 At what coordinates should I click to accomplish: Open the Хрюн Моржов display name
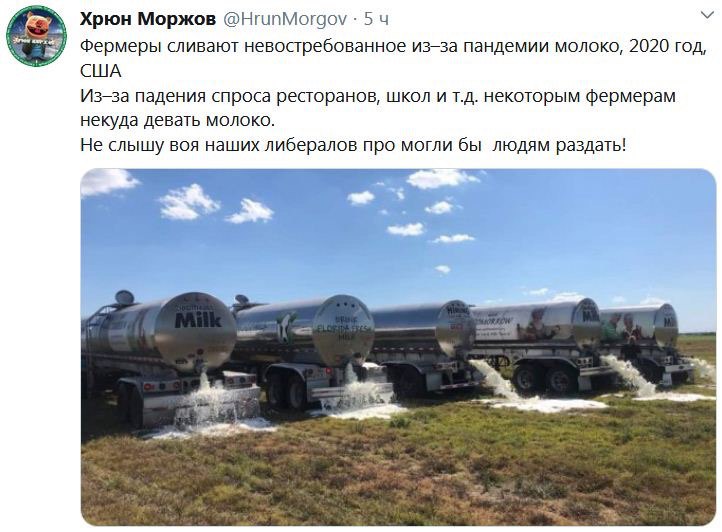[x=148, y=19]
